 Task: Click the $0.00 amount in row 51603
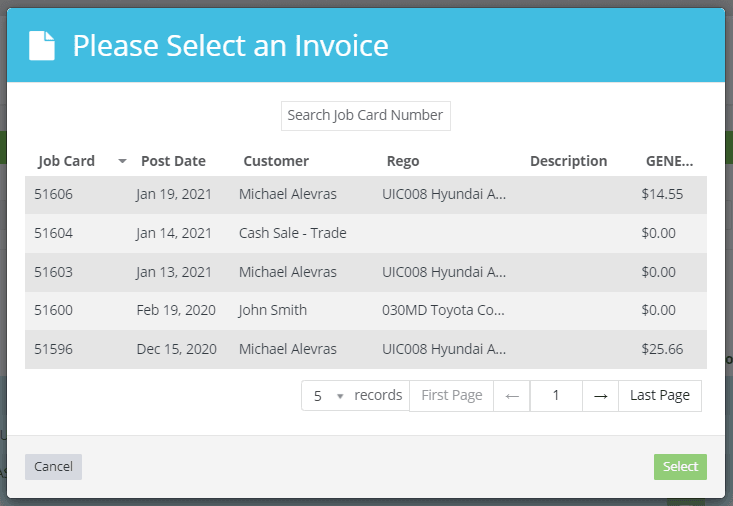point(658,272)
